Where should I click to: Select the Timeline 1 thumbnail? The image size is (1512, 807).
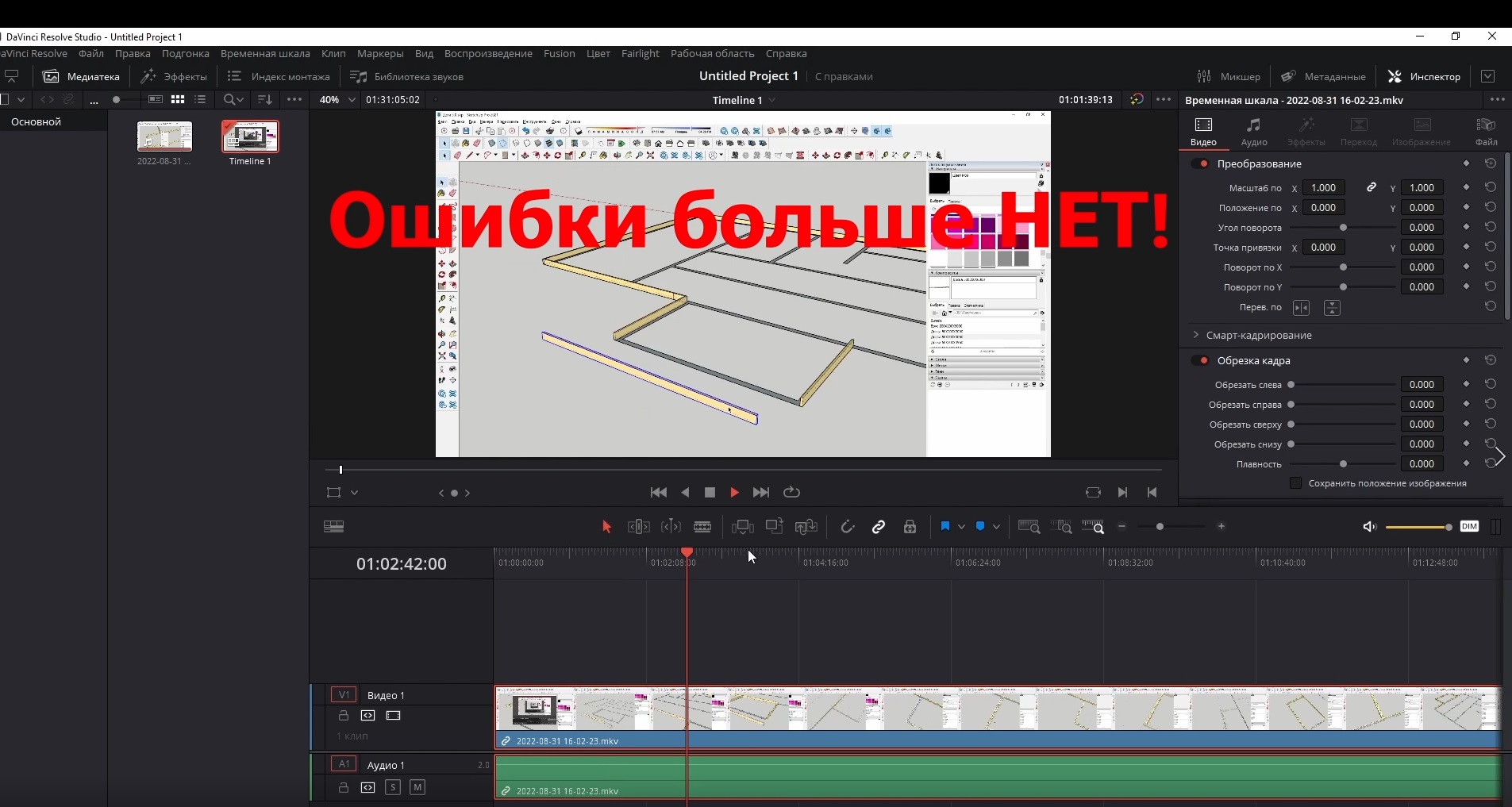[250, 136]
